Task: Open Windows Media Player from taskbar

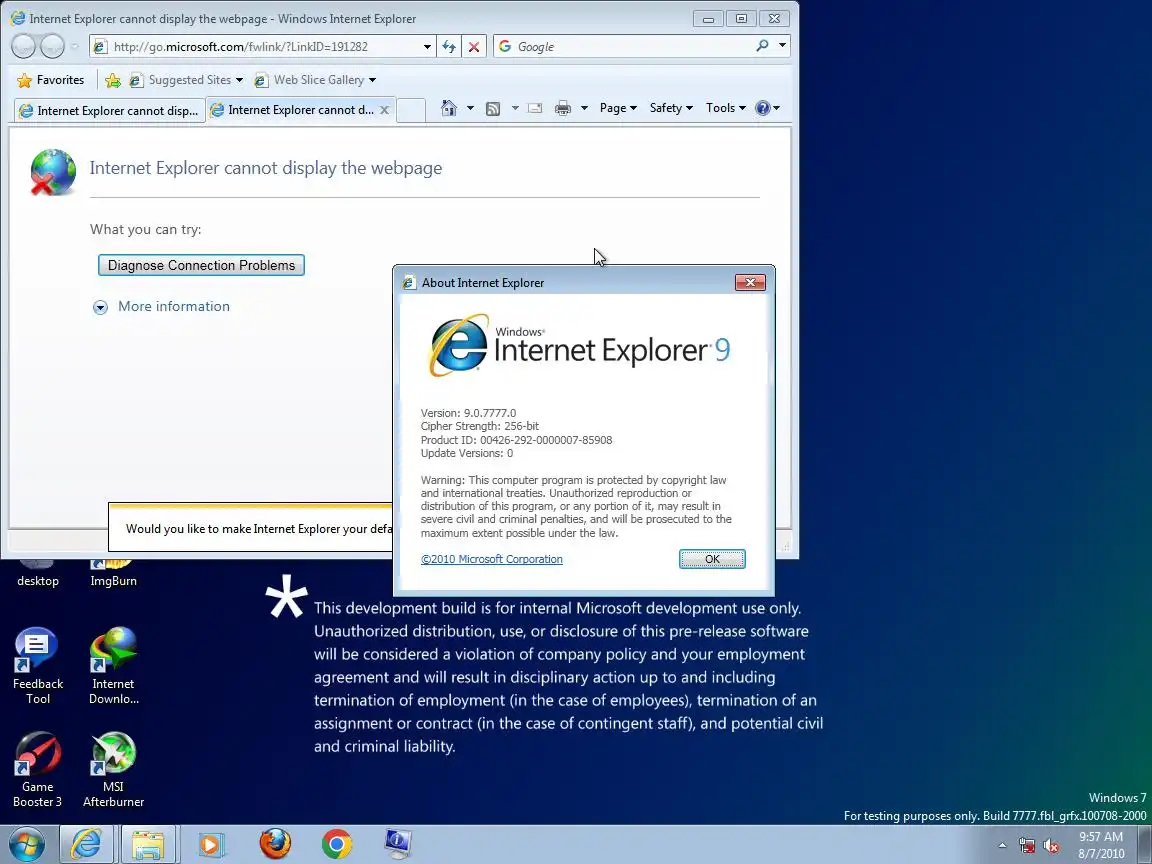Action: click(x=210, y=845)
